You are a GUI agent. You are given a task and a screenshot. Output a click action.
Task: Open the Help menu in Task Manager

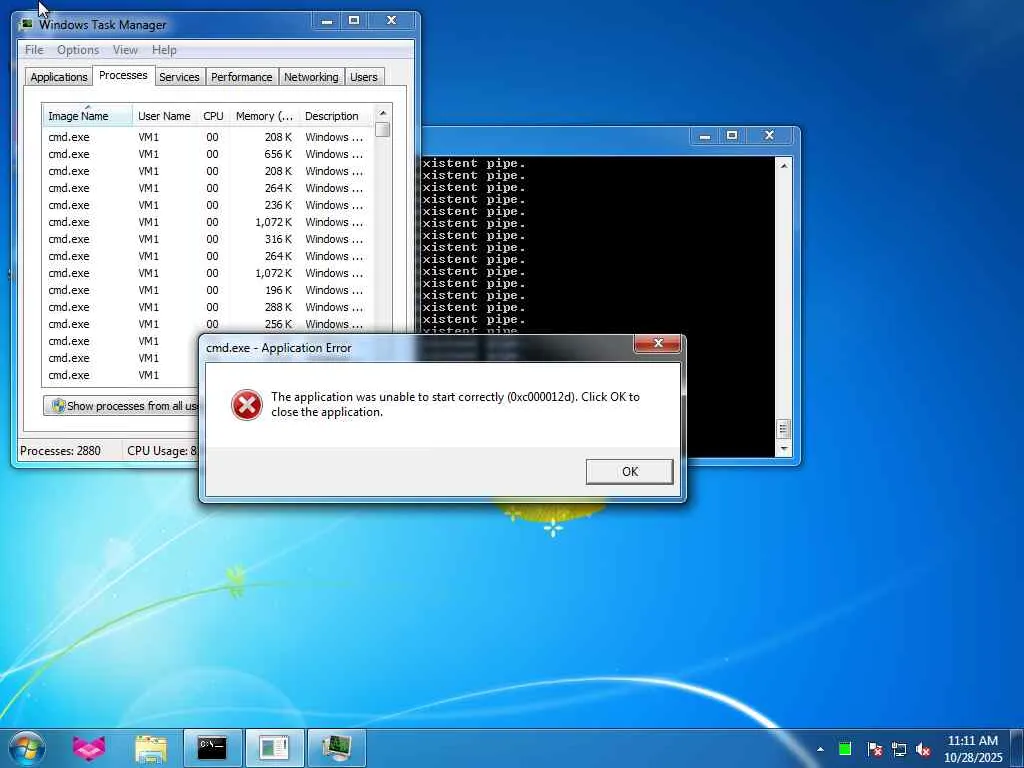[x=164, y=50]
